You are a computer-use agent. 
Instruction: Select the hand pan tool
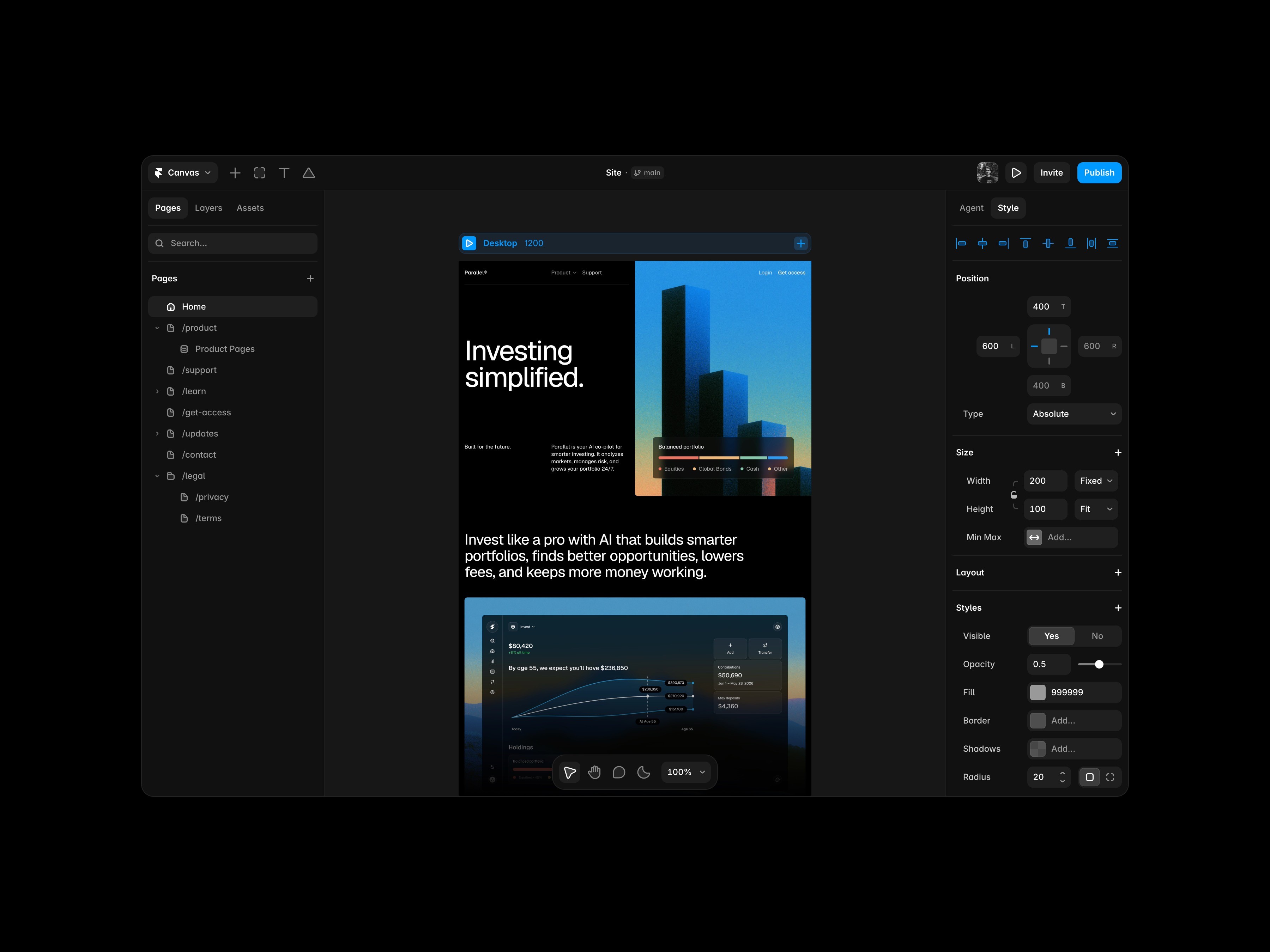594,773
